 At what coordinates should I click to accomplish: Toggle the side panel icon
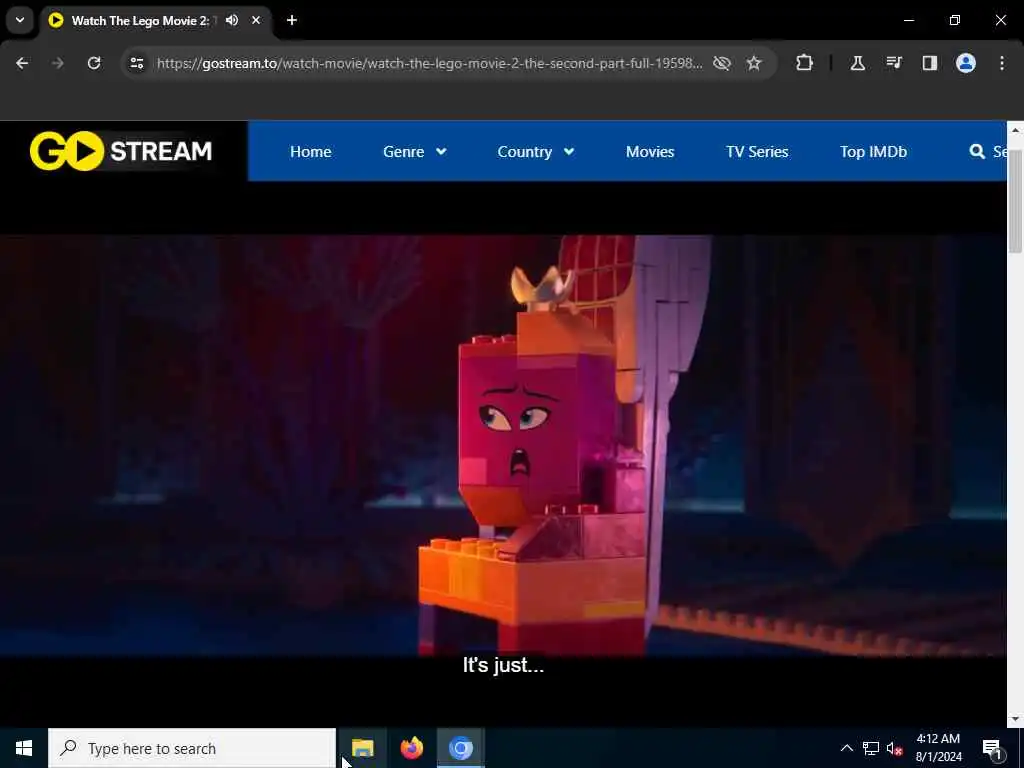point(930,63)
